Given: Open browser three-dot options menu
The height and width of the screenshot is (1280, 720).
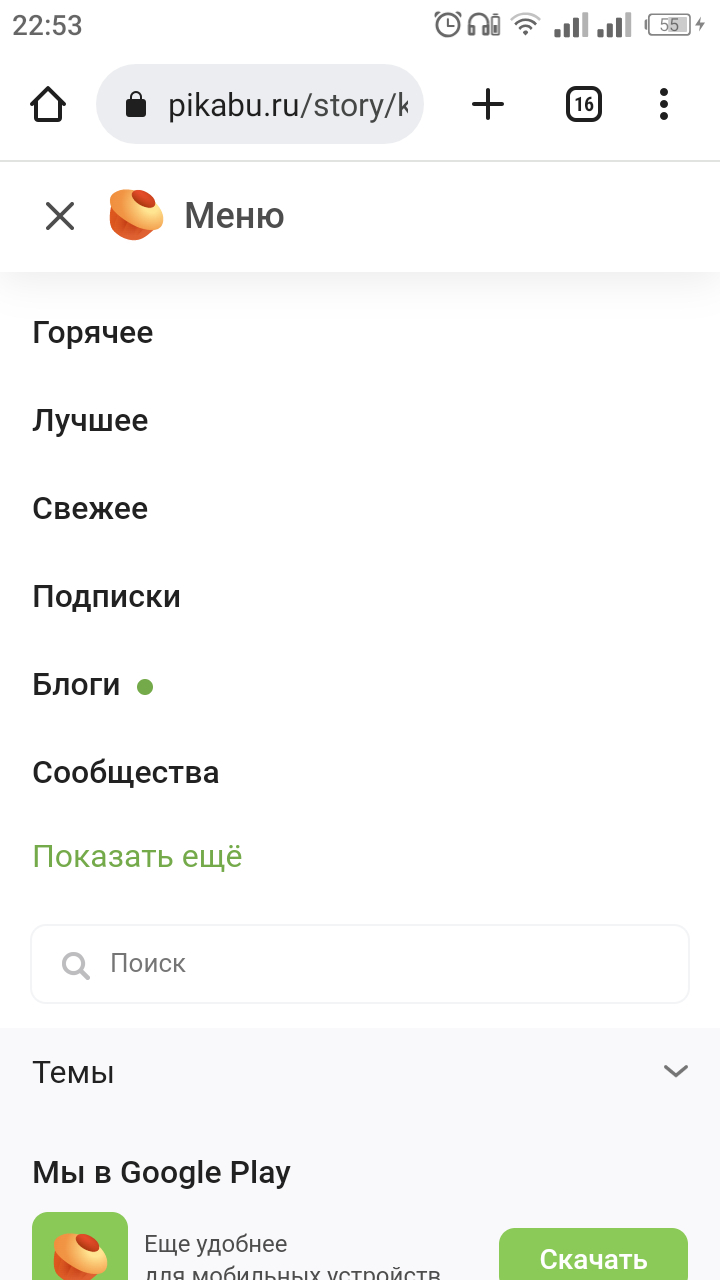Looking at the screenshot, I should [x=664, y=104].
